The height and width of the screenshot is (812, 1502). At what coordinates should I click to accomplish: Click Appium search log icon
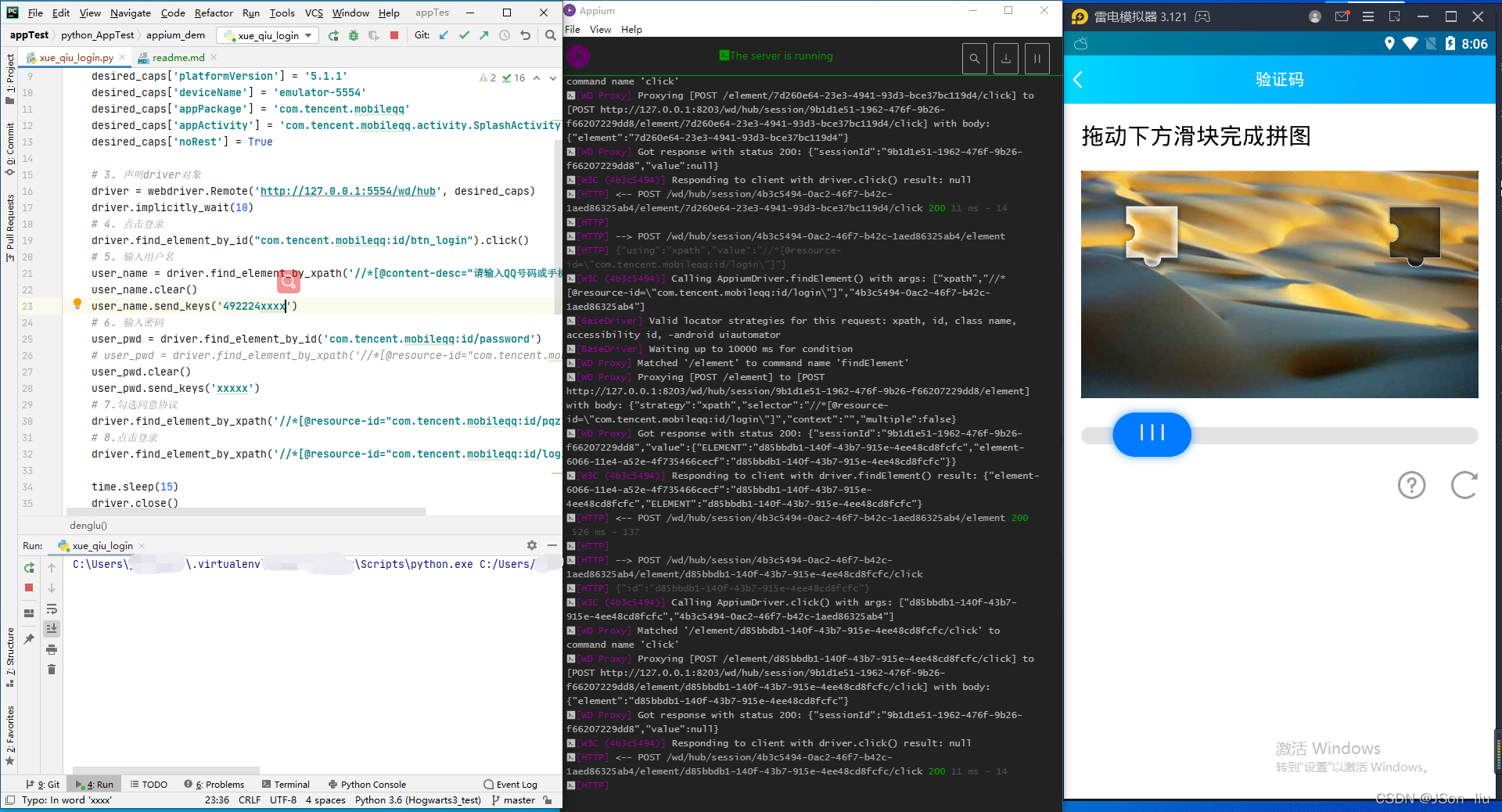[974, 58]
